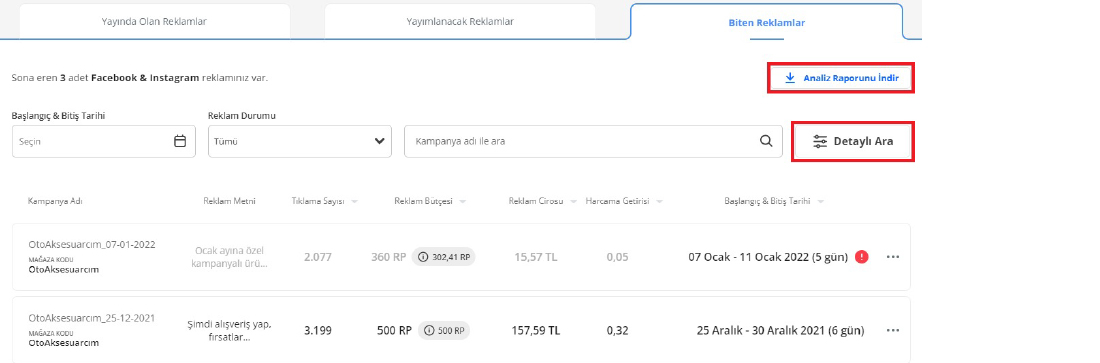Expand the Reklam Durumu dropdown

(300, 141)
